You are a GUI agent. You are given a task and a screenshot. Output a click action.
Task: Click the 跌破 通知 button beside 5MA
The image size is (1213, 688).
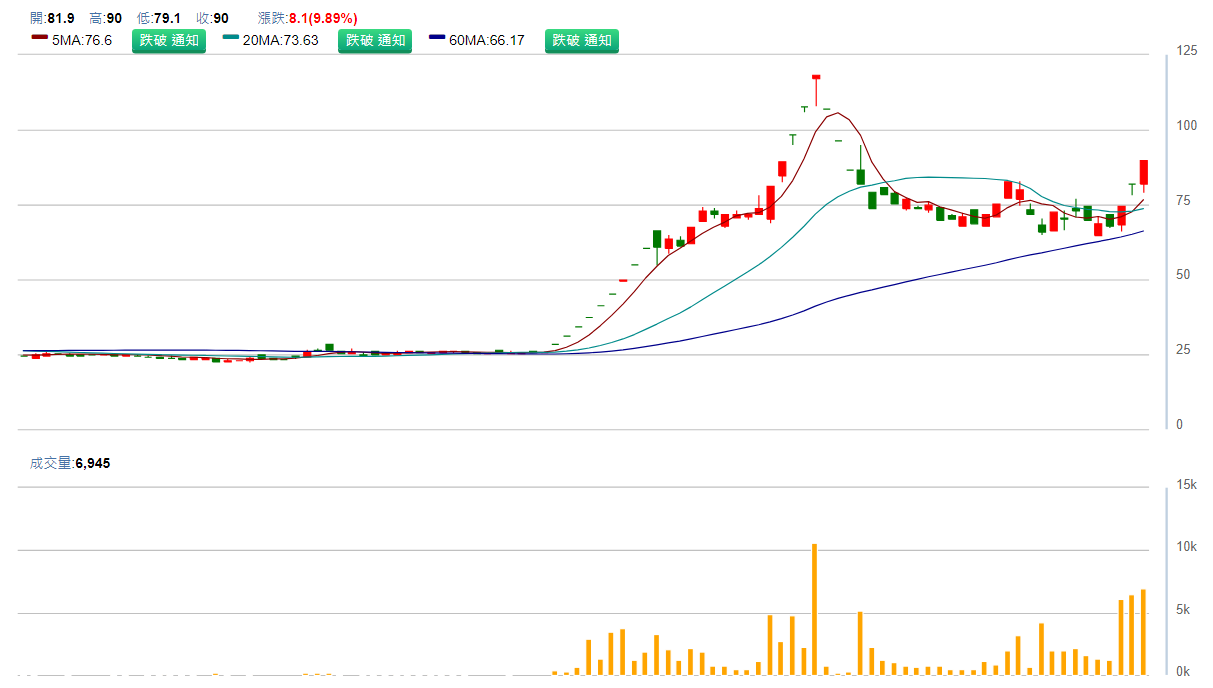click(x=169, y=41)
